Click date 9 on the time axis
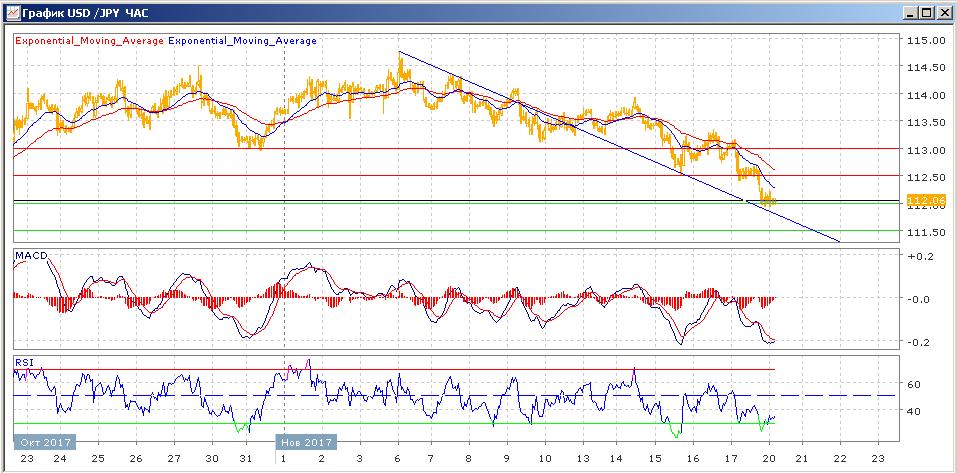957x473 pixels. [508, 458]
